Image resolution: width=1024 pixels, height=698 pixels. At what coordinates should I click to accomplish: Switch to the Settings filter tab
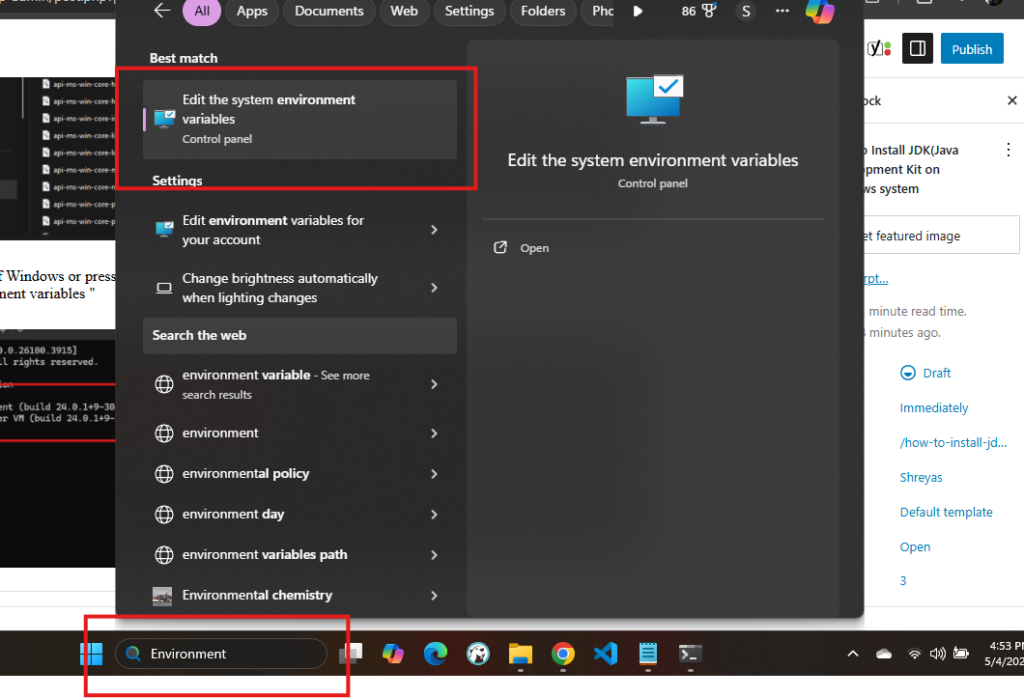click(469, 11)
